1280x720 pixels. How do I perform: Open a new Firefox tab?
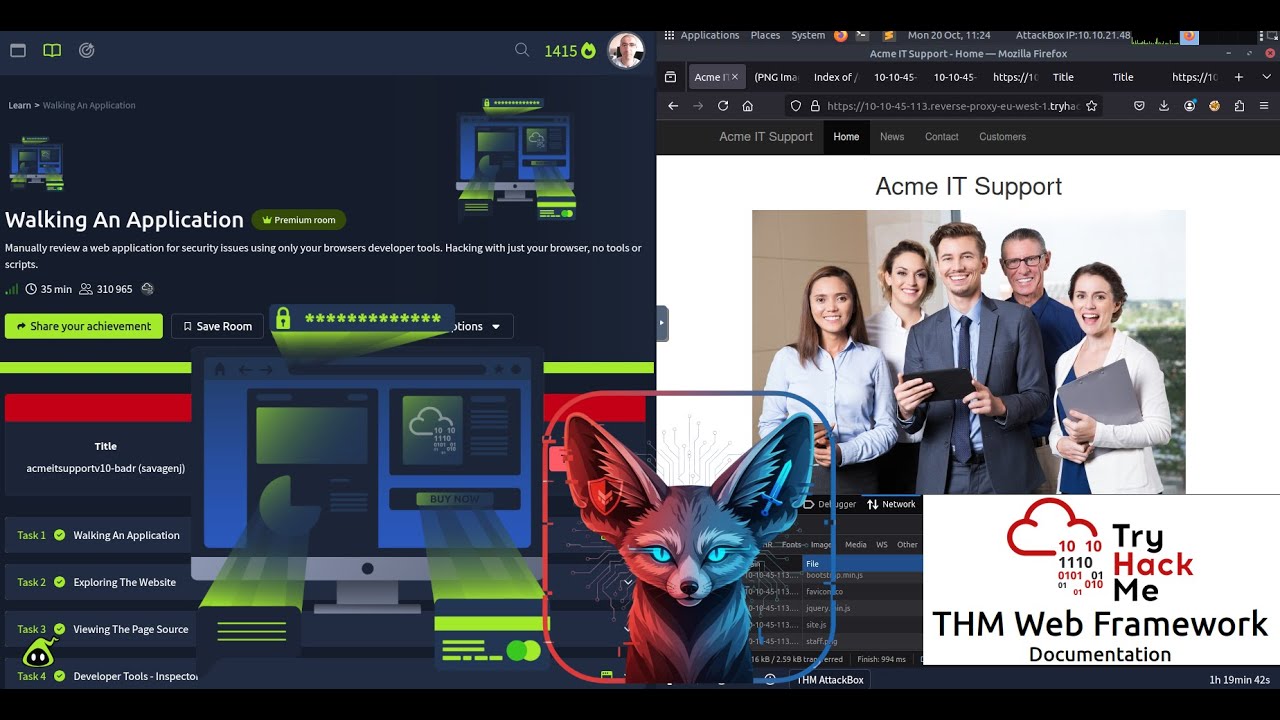(x=1239, y=77)
